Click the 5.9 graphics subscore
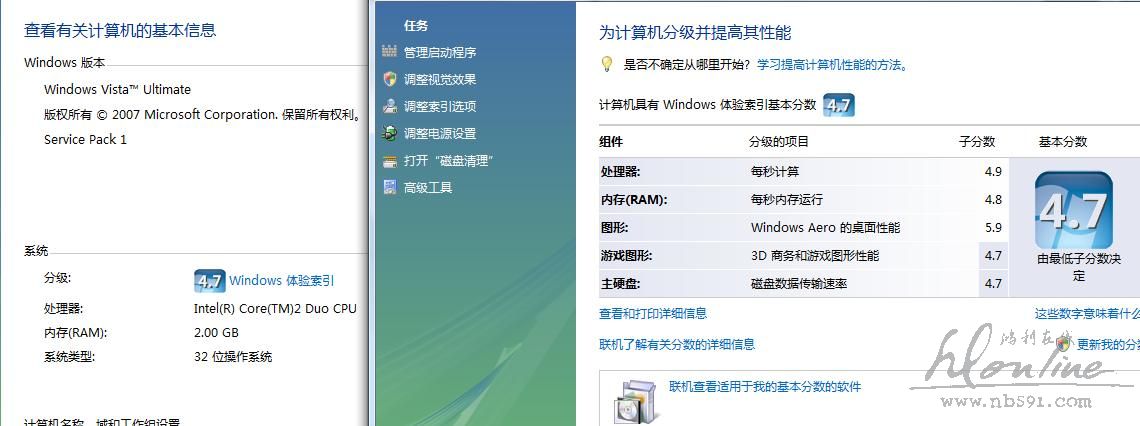Image resolution: width=1140 pixels, height=426 pixels. click(993, 228)
